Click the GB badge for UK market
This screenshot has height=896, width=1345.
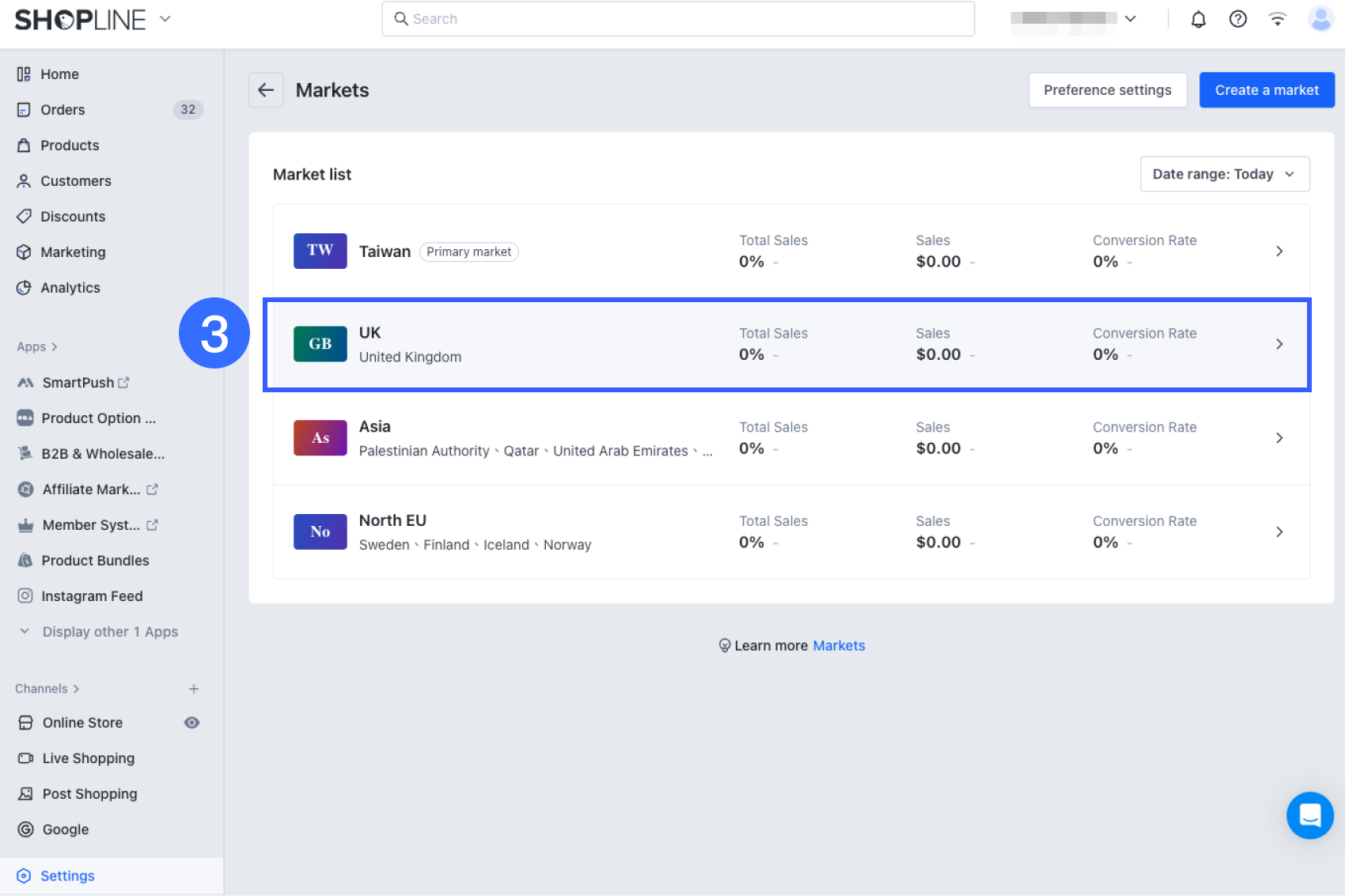pos(320,344)
